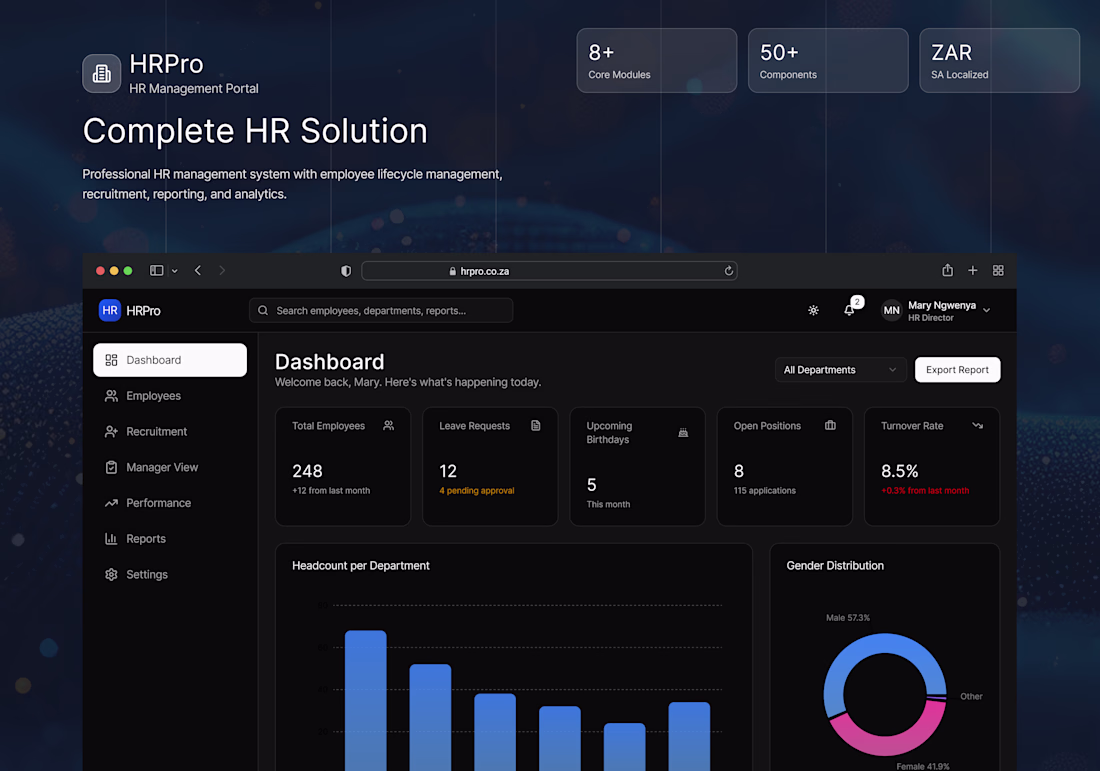Click the 50+ Components card
The width and height of the screenshot is (1100, 771).
click(828, 60)
